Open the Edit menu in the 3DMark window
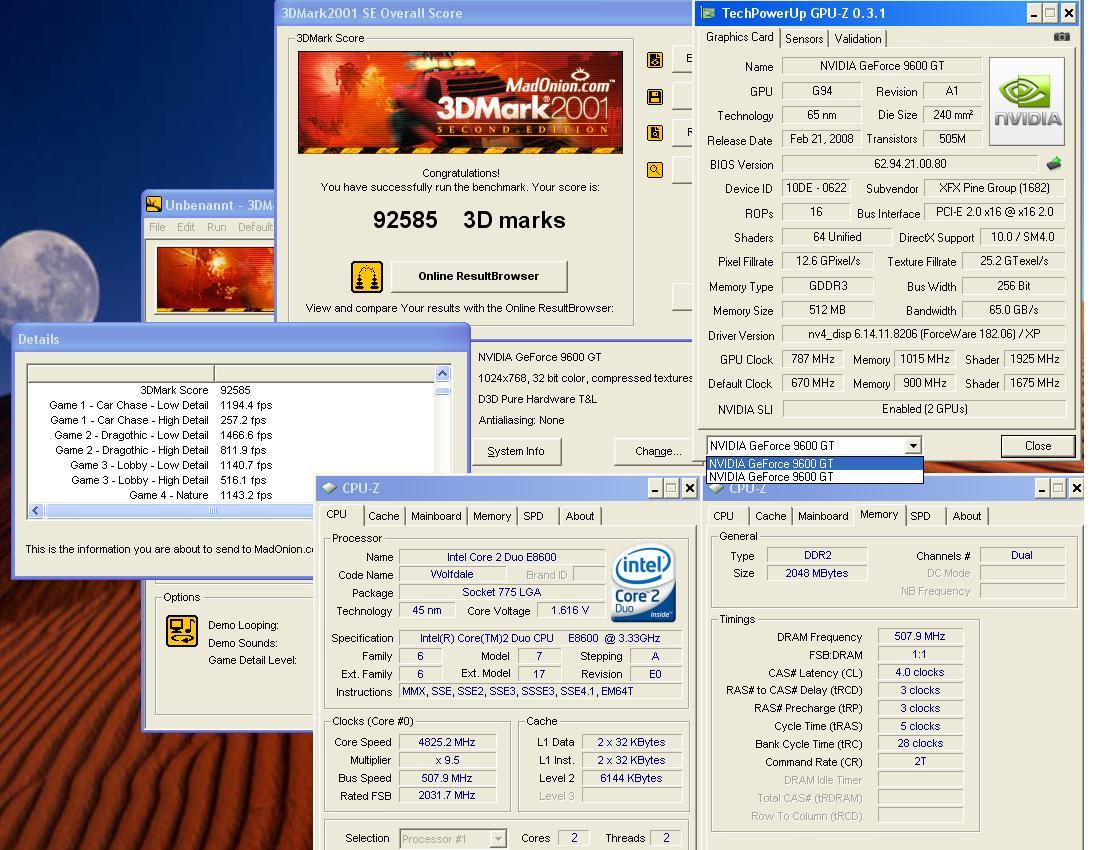Screen dimensions: 1113x850 (x=186, y=227)
